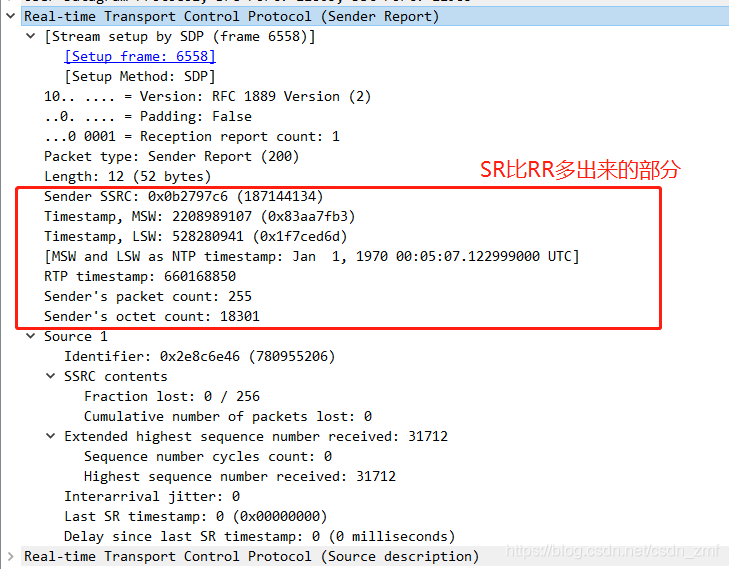Select the Padding: False row
Image resolution: width=729 pixels, height=569 pixels.
[x=148, y=116]
